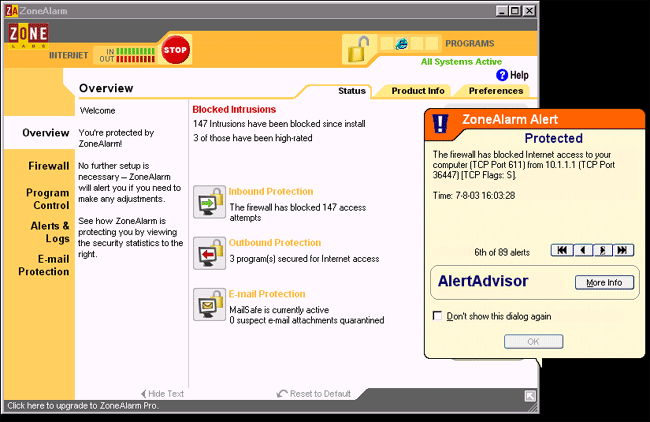This screenshot has height=422, width=650.
Task: Click the window shrink arrow icon at bottom right
Action: coord(530,396)
